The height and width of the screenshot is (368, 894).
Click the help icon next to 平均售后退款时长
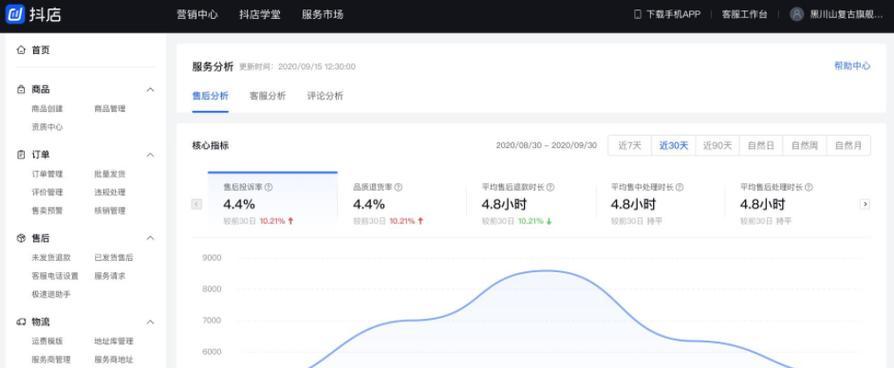(550, 187)
